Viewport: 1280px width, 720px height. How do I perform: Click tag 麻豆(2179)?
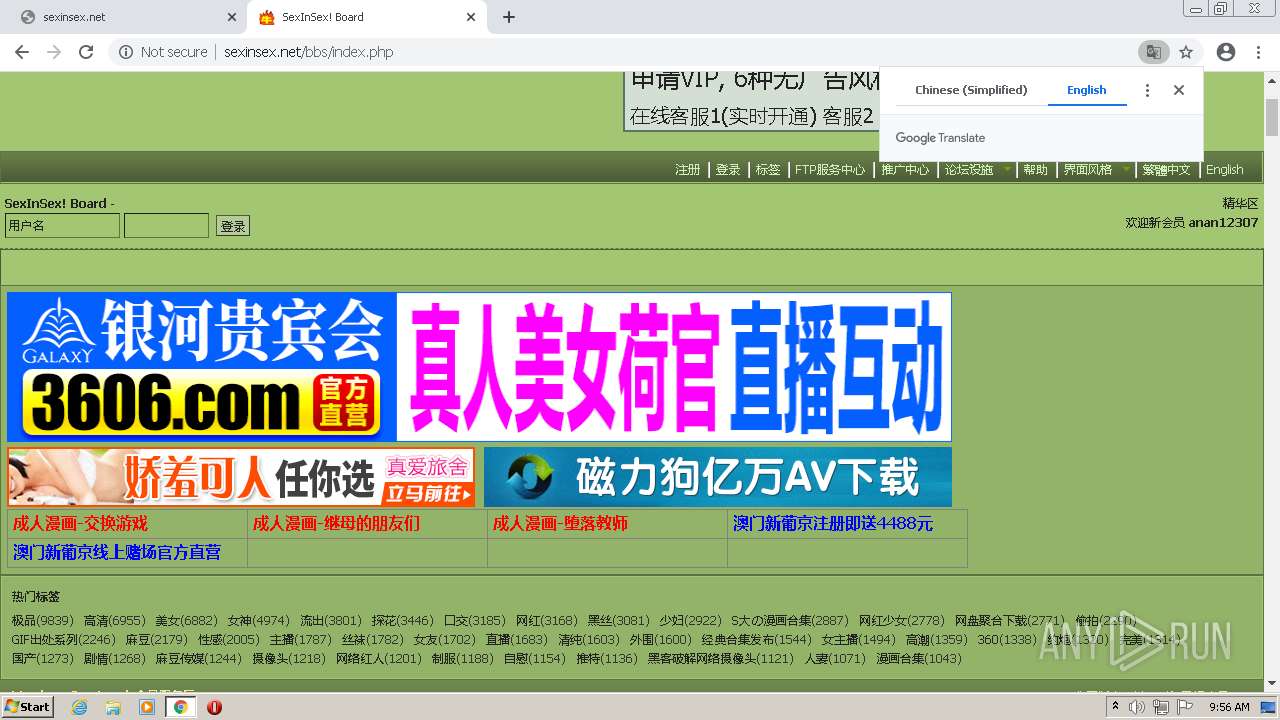156,640
